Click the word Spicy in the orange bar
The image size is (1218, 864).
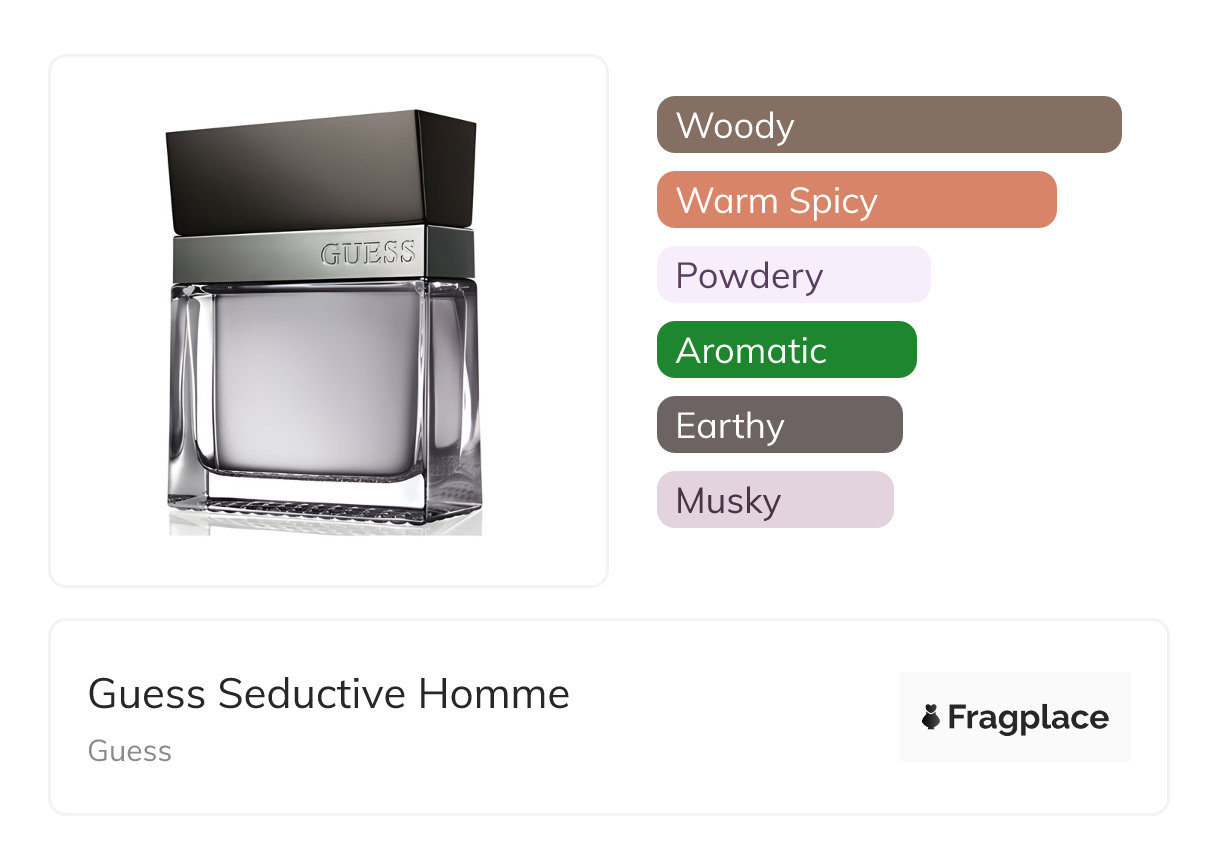(833, 201)
